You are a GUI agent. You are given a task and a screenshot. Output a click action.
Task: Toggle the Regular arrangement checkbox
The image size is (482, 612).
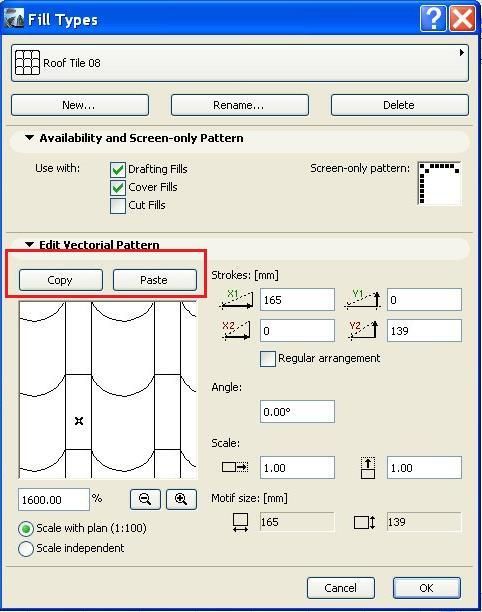pyautogui.click(x=268, y=358)
